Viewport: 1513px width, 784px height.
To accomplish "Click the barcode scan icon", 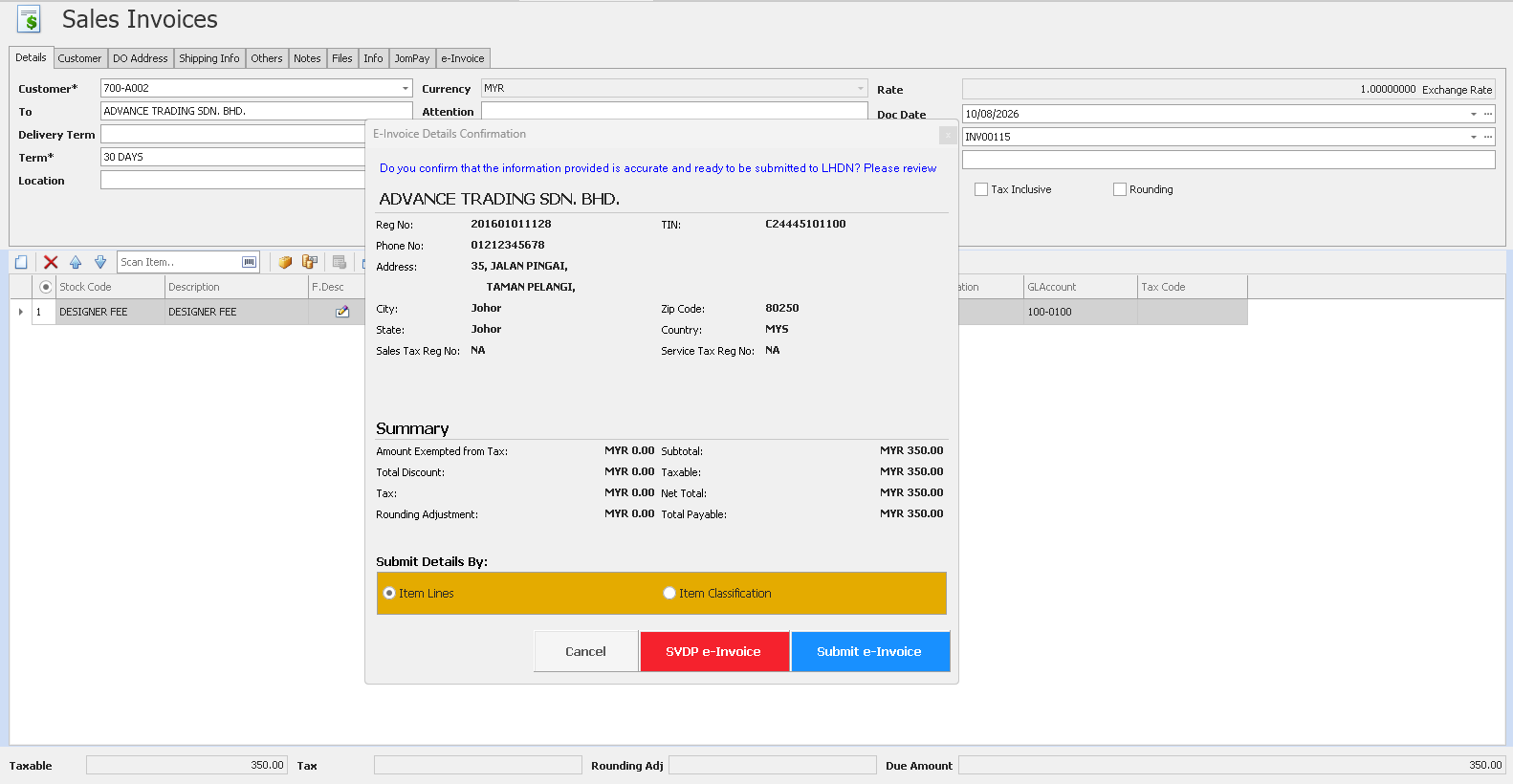I will click(250, 262).
